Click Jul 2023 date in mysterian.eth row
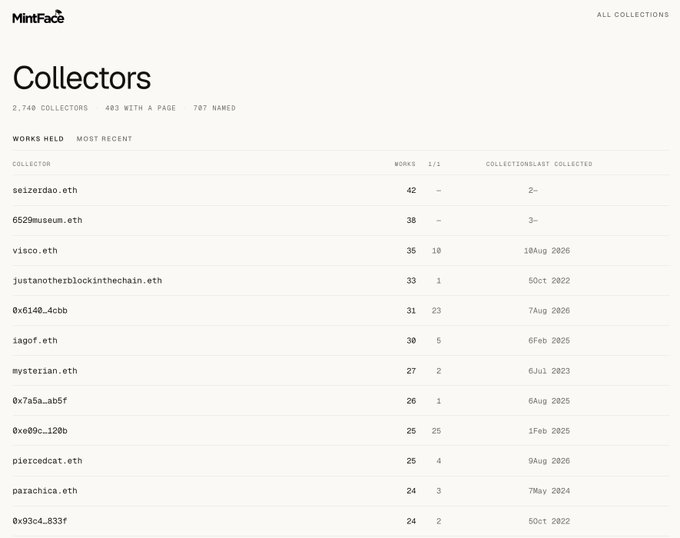Image resolution: width=680 pixels, height=538 pixels. 552,371
